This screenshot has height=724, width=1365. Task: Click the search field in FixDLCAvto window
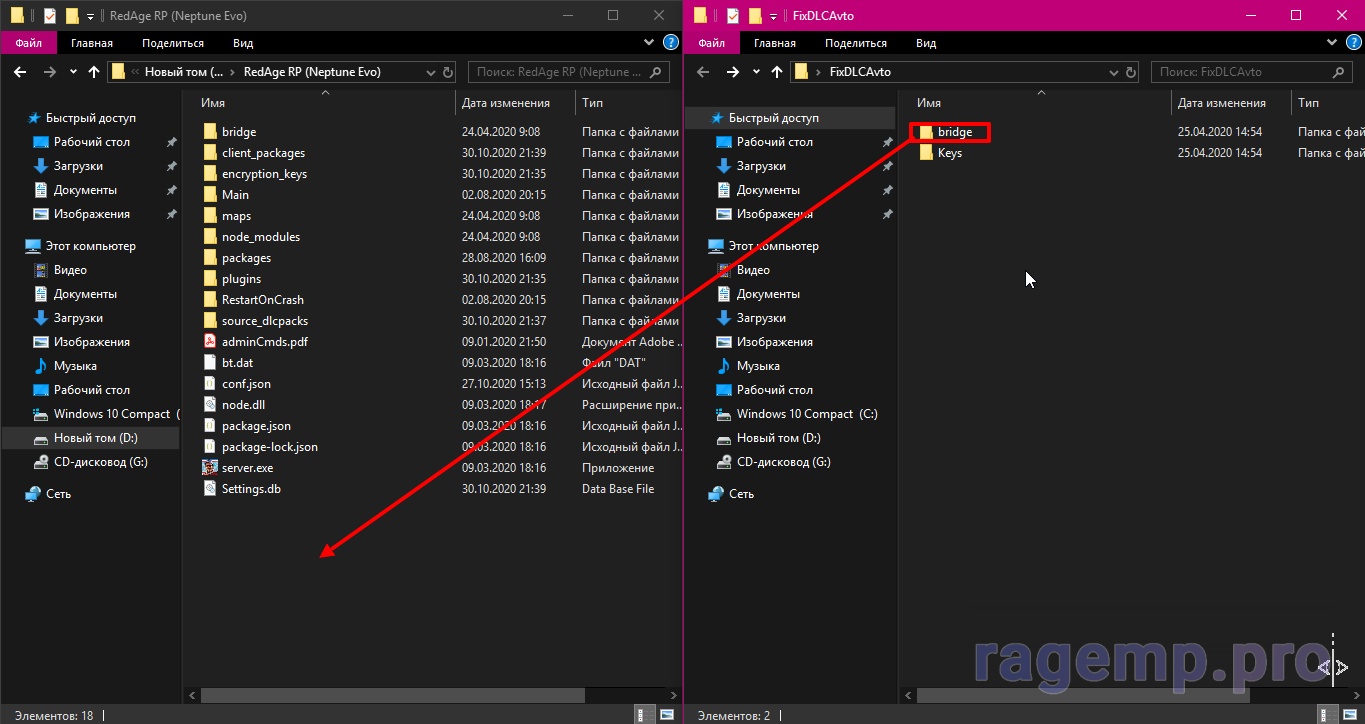coord(1252,72)
